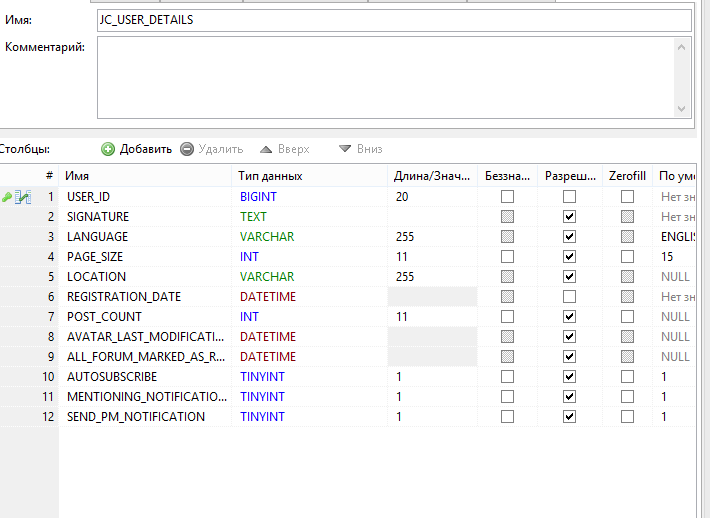This screenshot has width=710, height=518.
Task: Select the MENTIONING_NOTIFICATIO... column name
Action: [x=147, y=397]
